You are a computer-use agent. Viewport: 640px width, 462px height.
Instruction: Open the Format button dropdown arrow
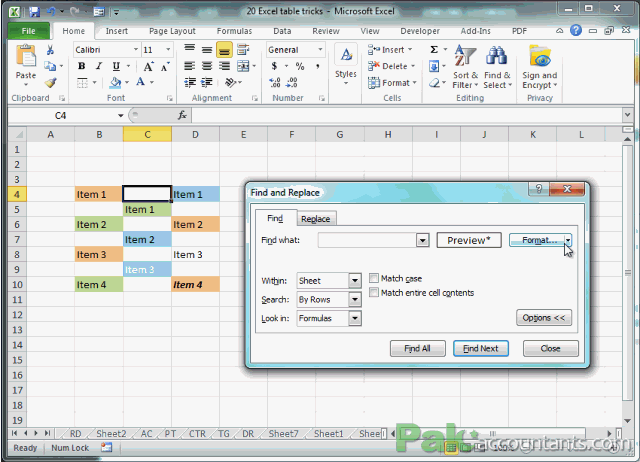click(568, 240)
